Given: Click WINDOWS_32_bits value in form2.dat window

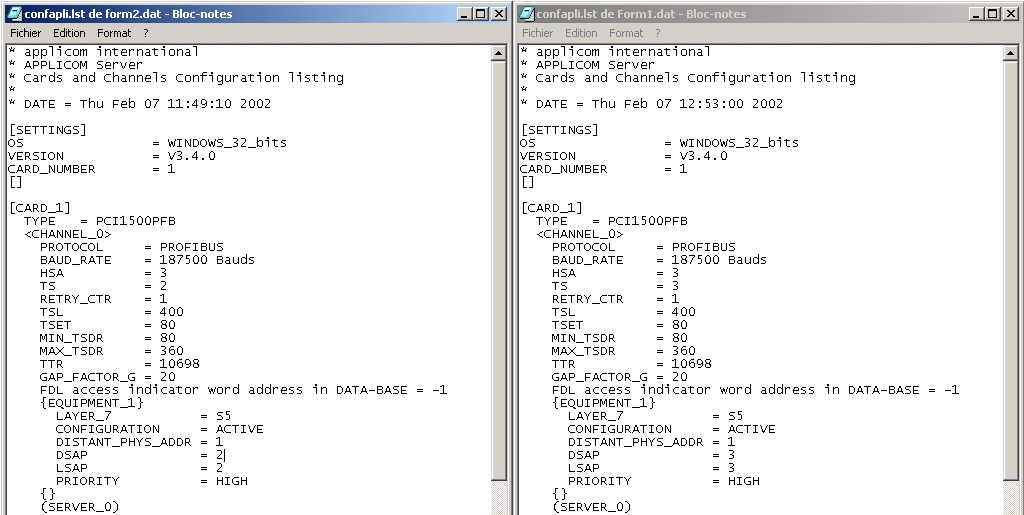Looking at the screenshot, I should click(x=227, y=143).
